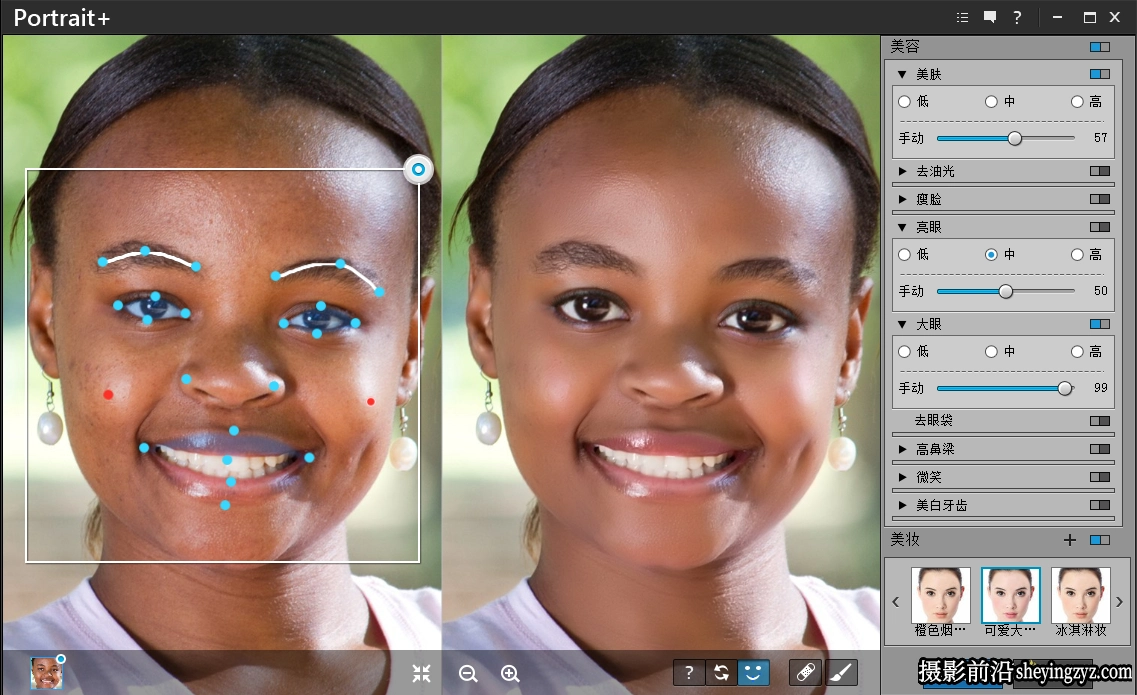Screen dimensions: 1137x695
Task: Click the 亮眼 manual slider handle
Action: point(1005,291)
